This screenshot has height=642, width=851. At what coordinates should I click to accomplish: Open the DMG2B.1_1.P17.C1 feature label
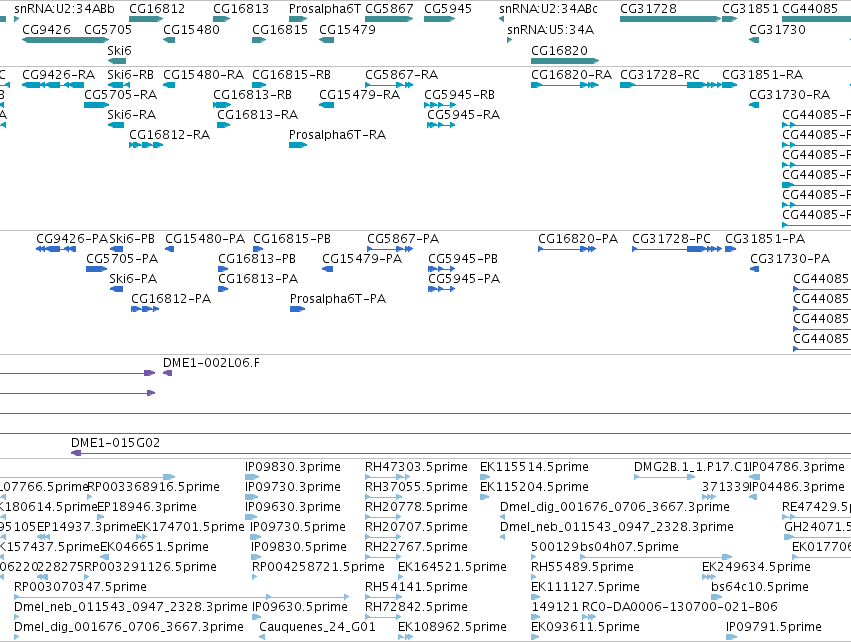click(x=691, y=467)
